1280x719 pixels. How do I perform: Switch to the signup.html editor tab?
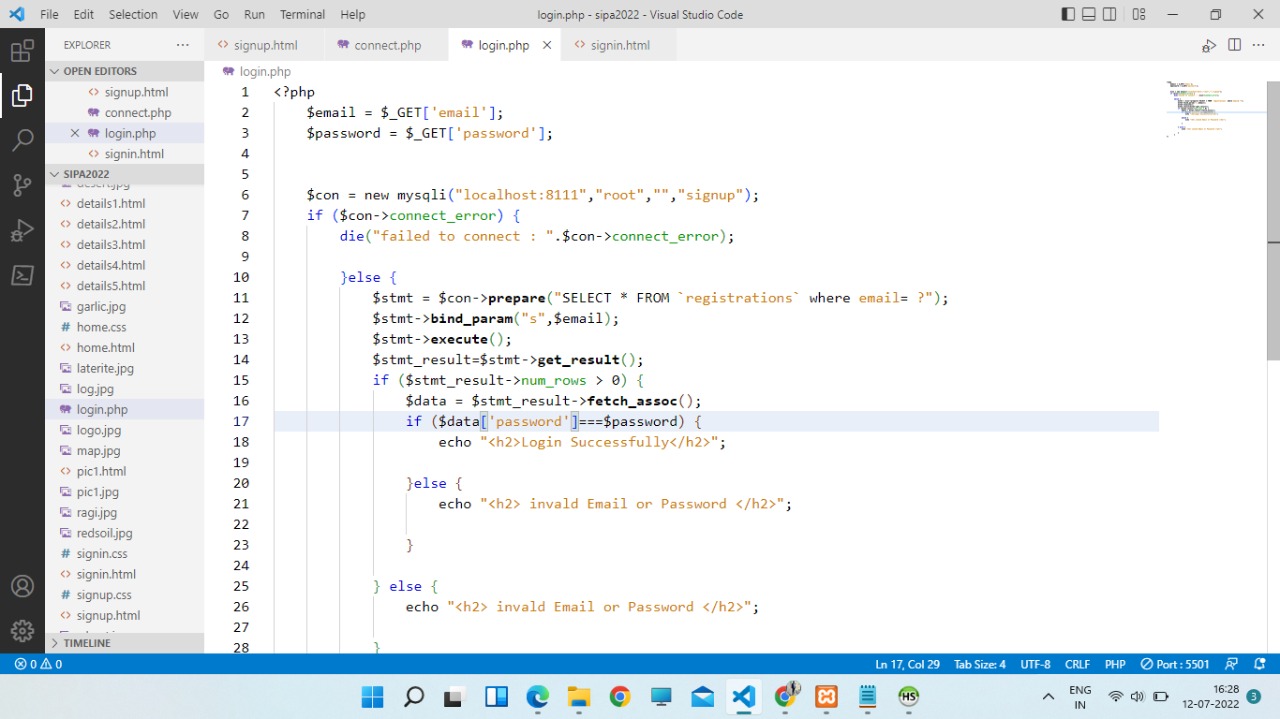(x=264, y=45)
